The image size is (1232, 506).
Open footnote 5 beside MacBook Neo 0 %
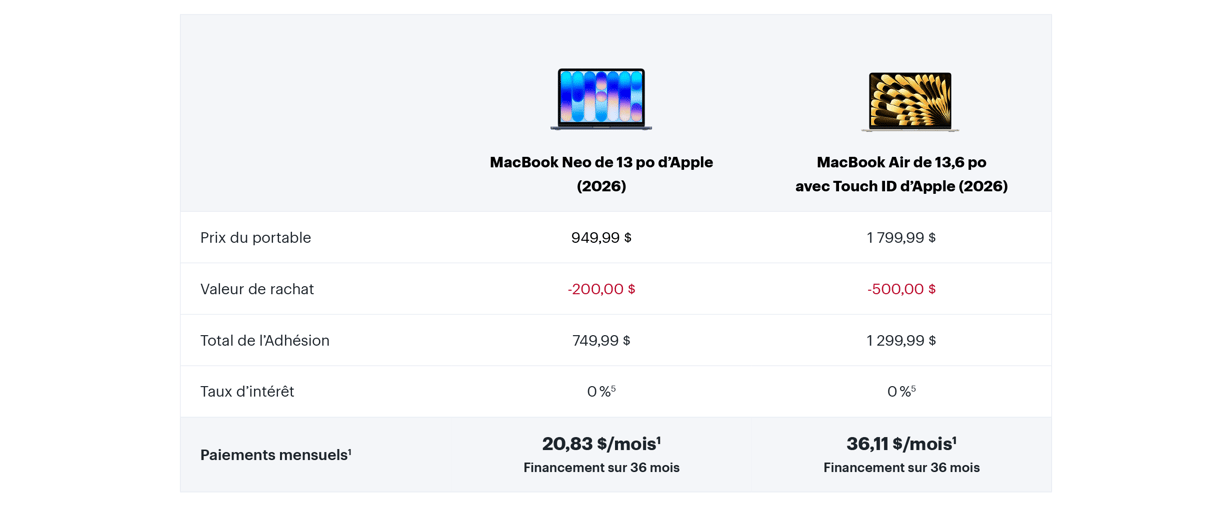pyautogui.click(x=613, y=388)
